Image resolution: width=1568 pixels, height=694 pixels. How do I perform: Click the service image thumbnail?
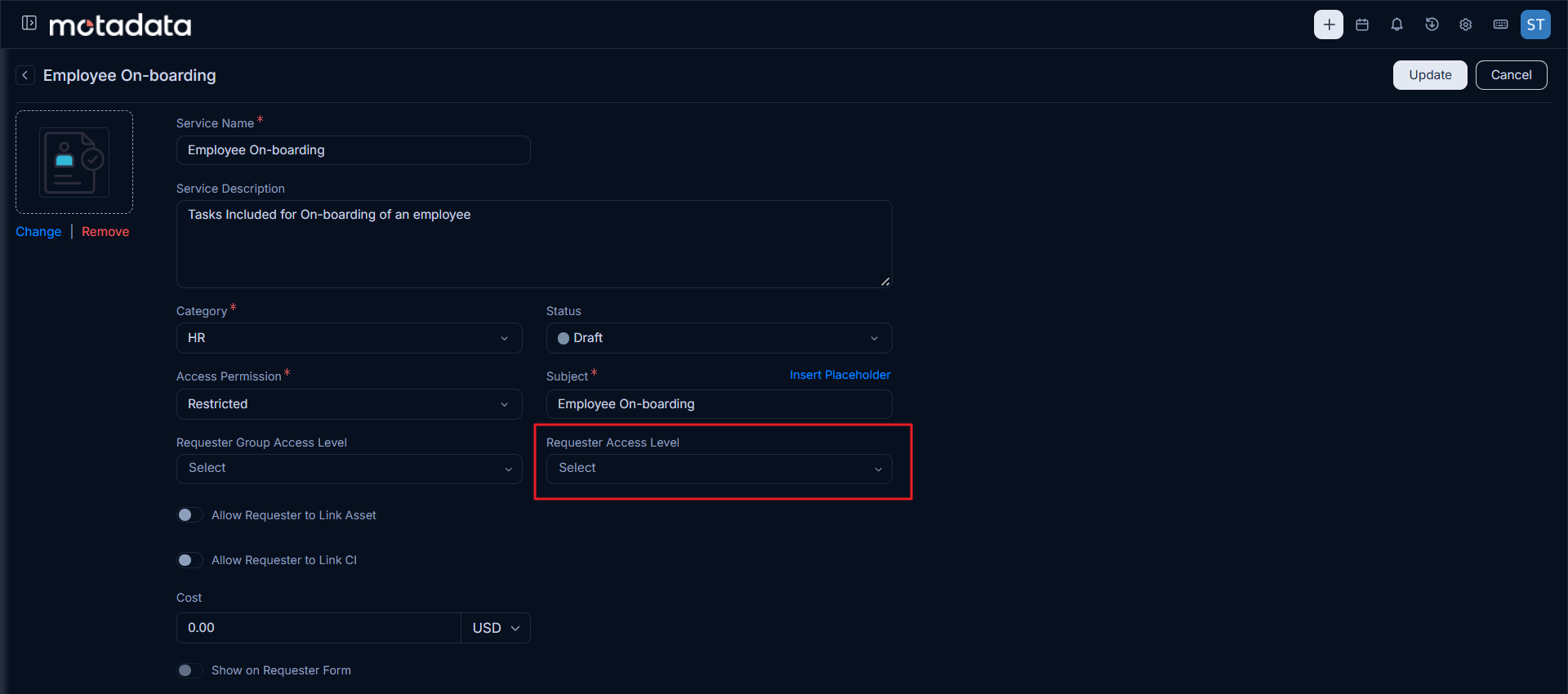[x=74, y=162]
